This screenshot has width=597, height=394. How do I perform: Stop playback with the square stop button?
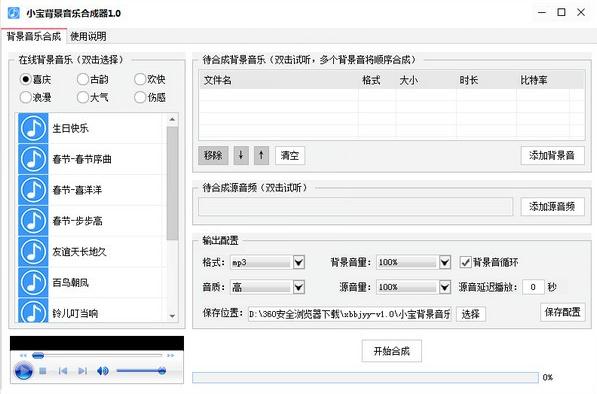[43, 371]
